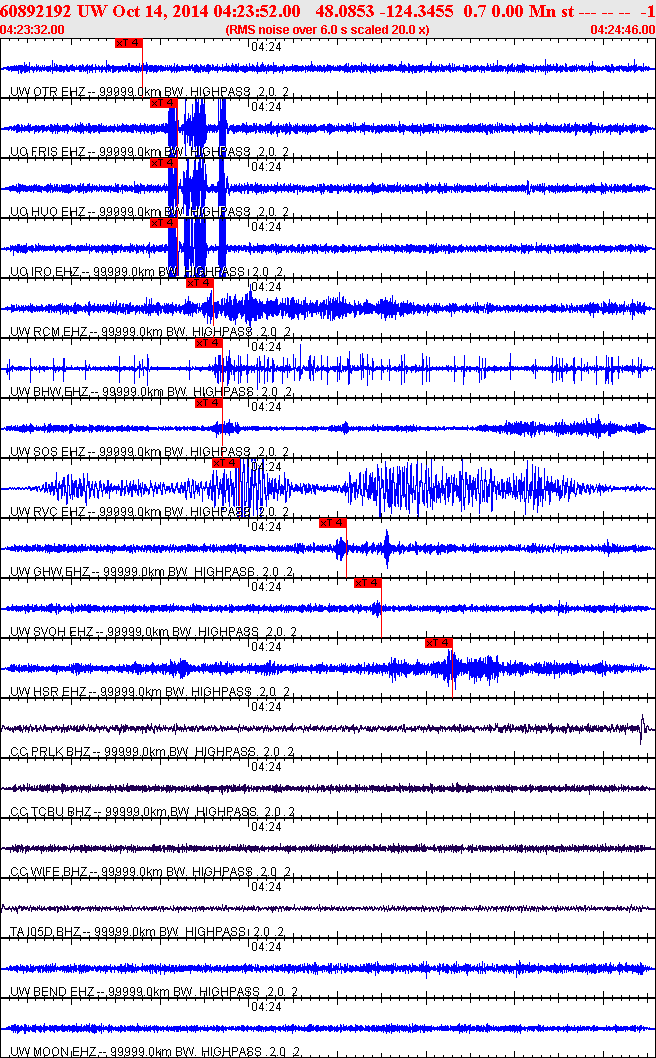Select the xT 4 pick flag on UW BHW trace
Image resolution: width=656 pixels, height=1058 pixels.
(x=209, y=343)
